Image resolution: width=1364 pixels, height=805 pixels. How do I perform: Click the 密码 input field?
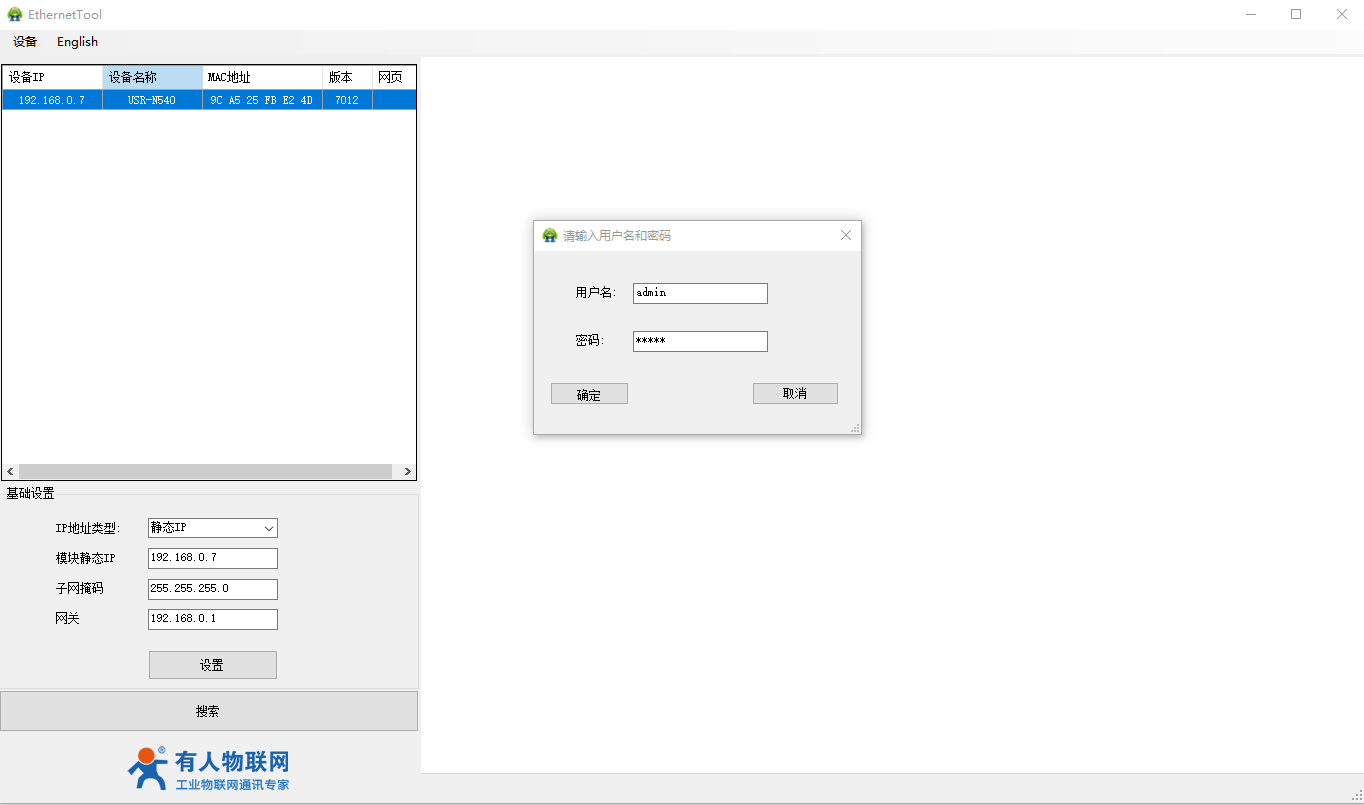(700, 341)
